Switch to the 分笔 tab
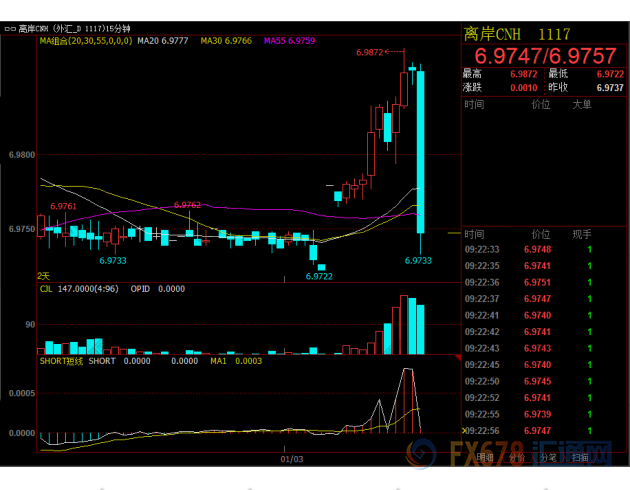This screenshot has width=630, height=490. click(x=547, y=457)
